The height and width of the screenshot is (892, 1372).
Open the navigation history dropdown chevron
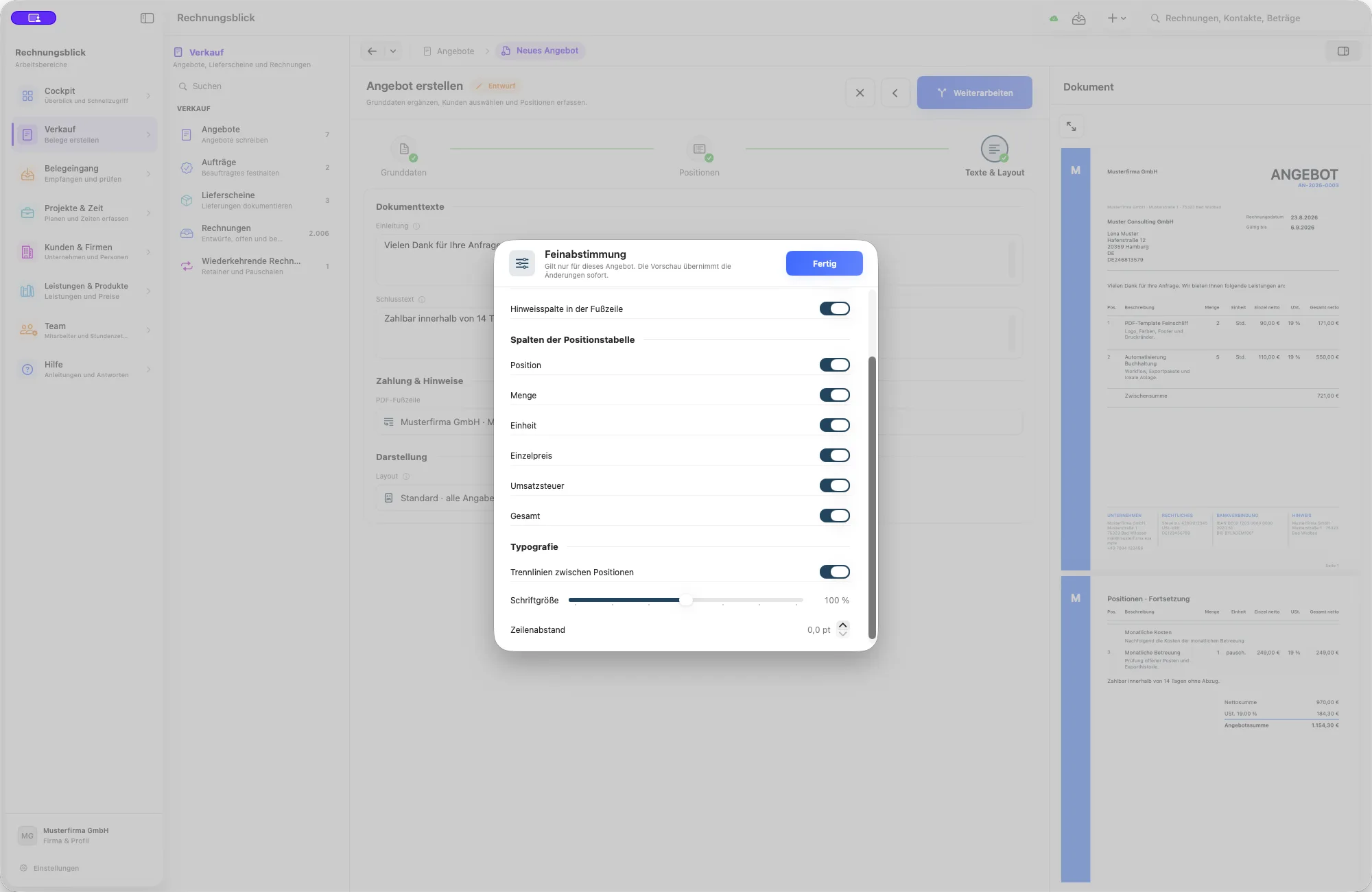tap(393, 51)
